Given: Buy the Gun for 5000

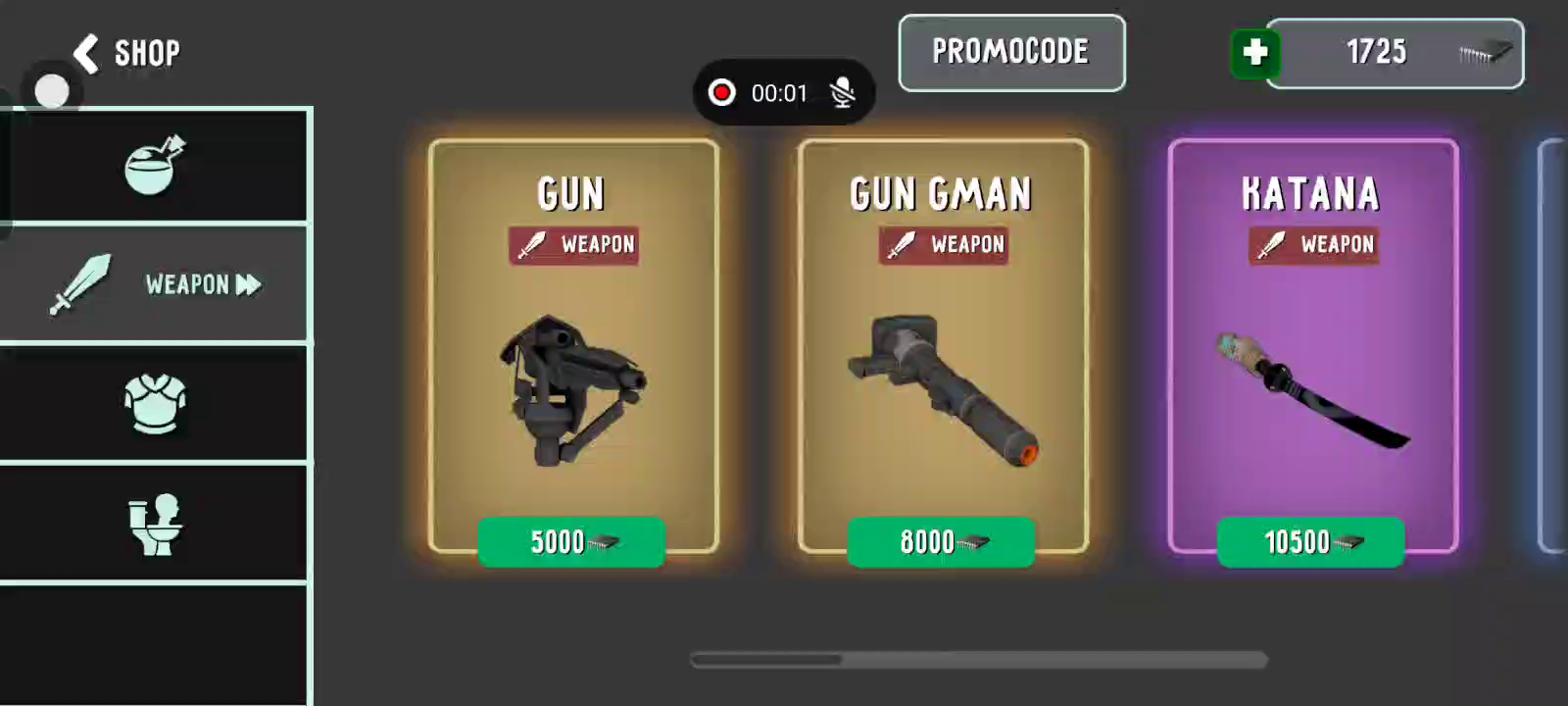Looking at the screenshot, I should pyautogui.click(x=571, y=541).
